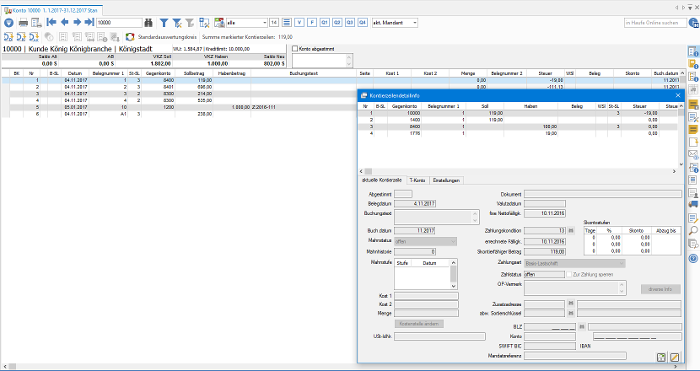700x371 pixels.
Task: Jump to the first account arrow
Action: click(x=51, y=22)
